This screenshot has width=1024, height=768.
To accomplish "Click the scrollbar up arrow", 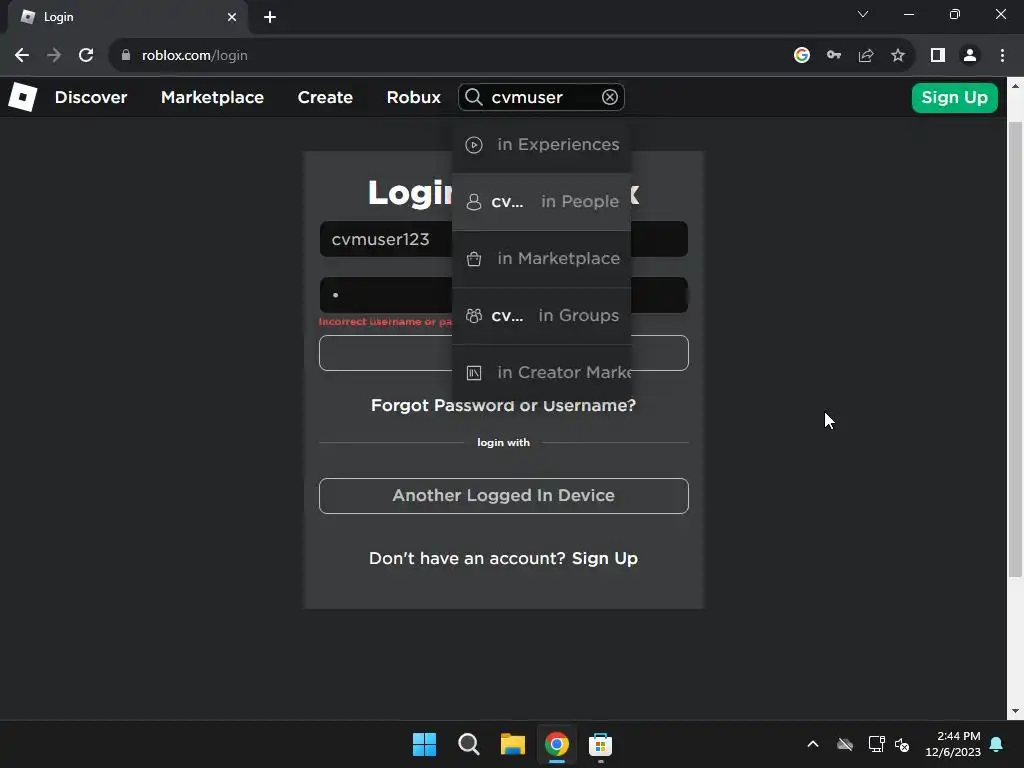I will 1015,86.
